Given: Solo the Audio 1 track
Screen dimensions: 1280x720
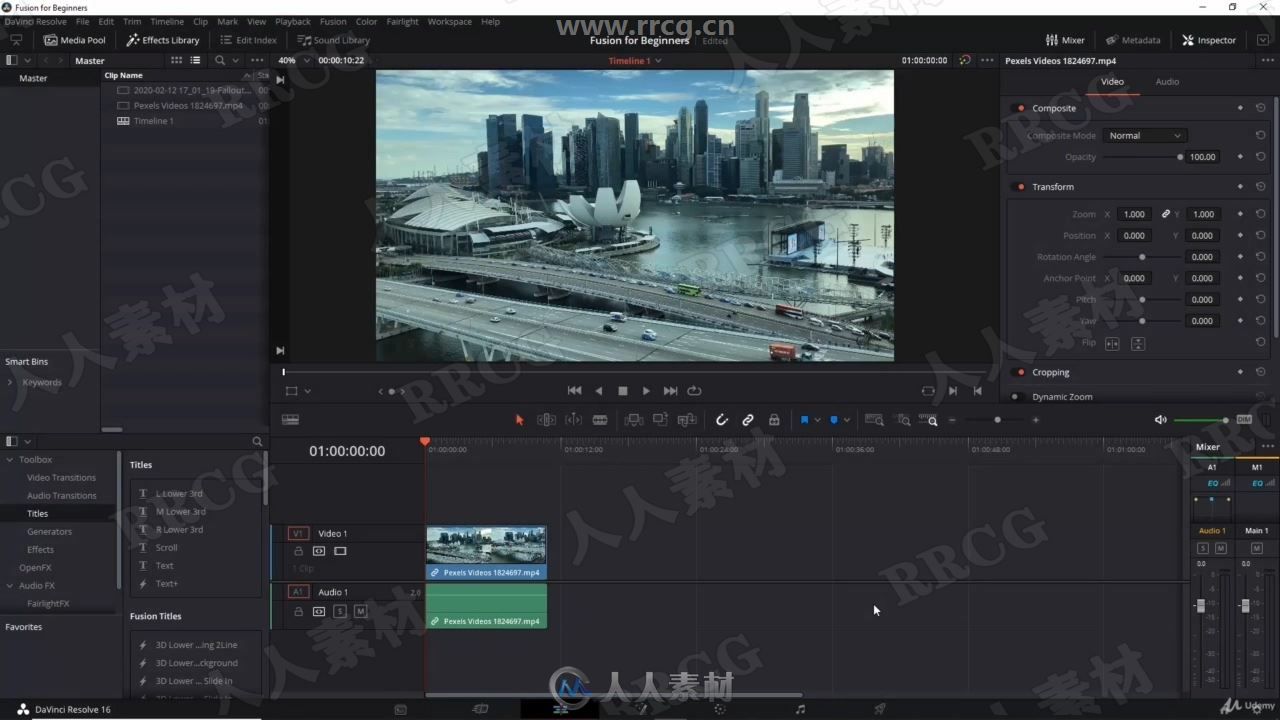Looking at the screenshot, I should (x=340, y=611).
